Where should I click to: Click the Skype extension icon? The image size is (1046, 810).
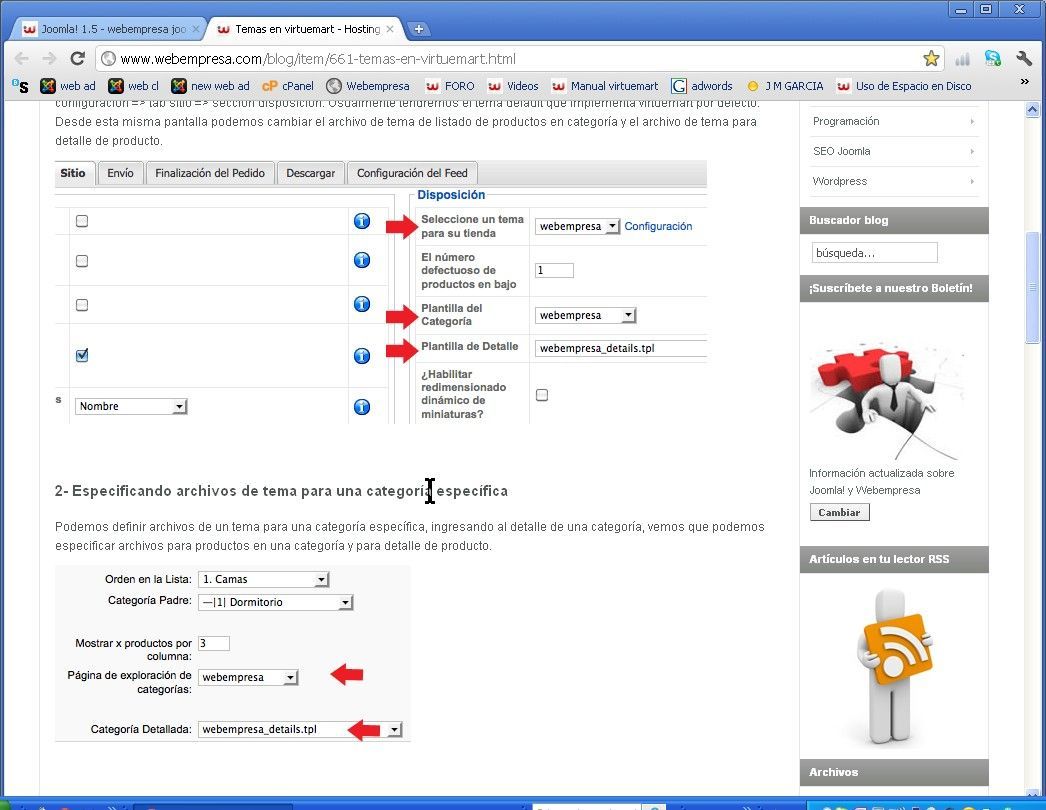coord(993,59)
